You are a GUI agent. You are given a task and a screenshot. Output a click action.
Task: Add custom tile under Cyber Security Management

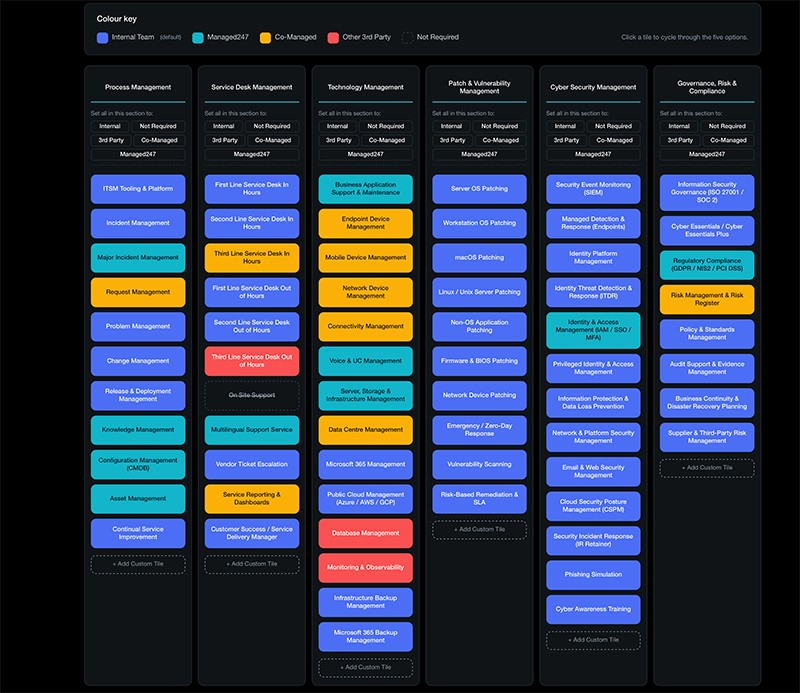(x=593, y=640)
